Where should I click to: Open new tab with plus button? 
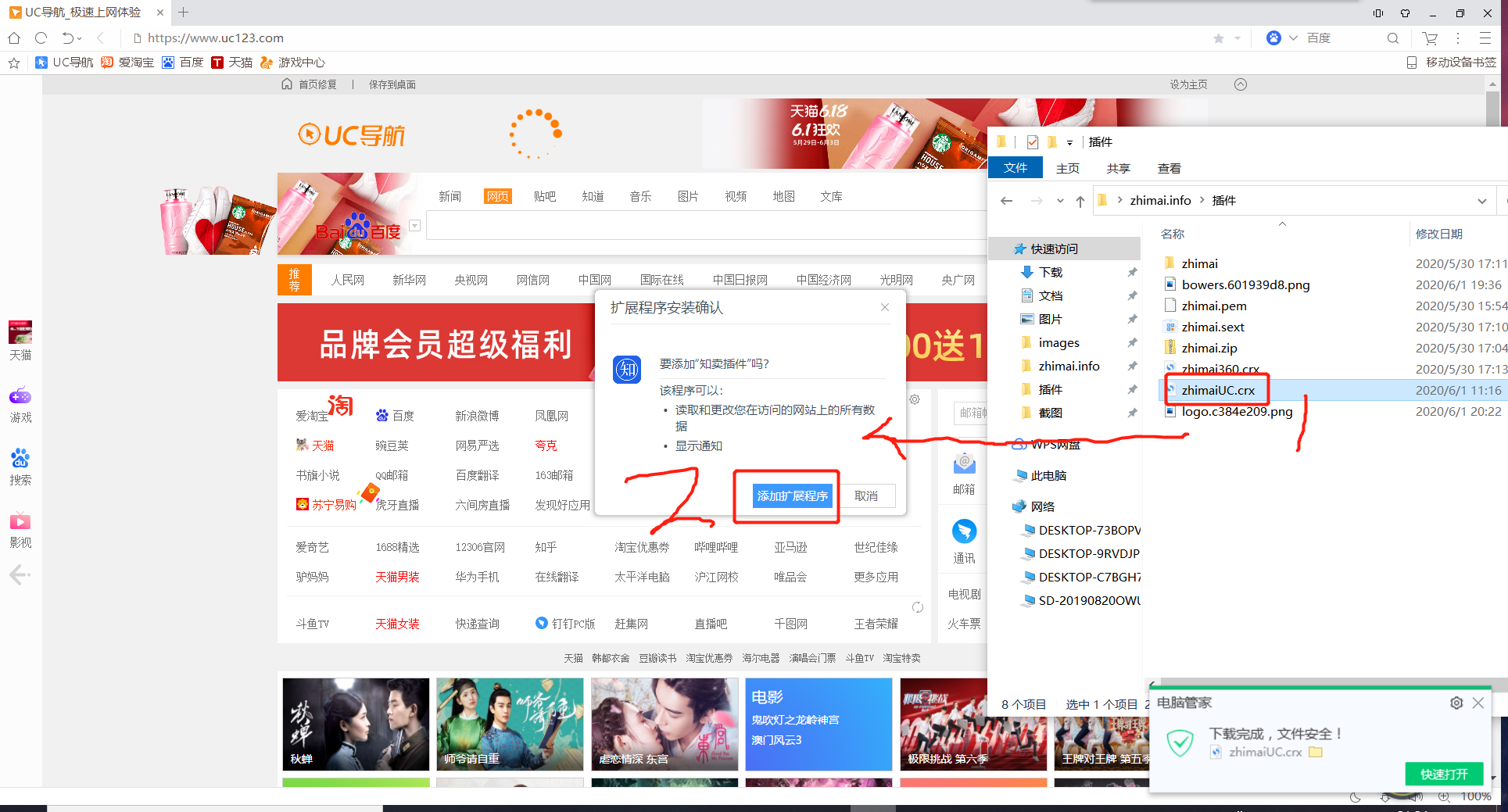click(184, 13)
